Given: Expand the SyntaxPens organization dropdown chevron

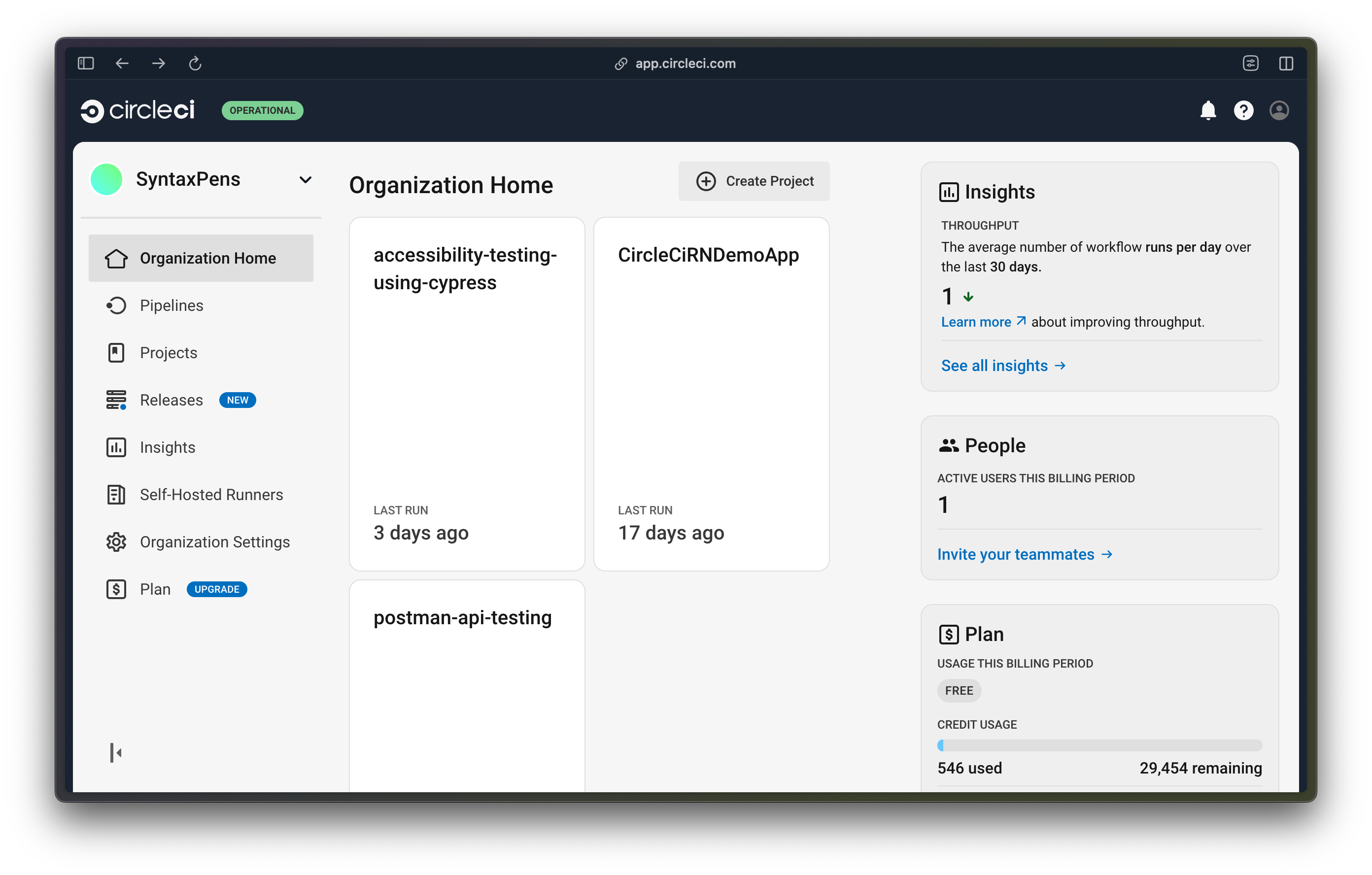Looking at the screenshot, I should click(306, 180).
